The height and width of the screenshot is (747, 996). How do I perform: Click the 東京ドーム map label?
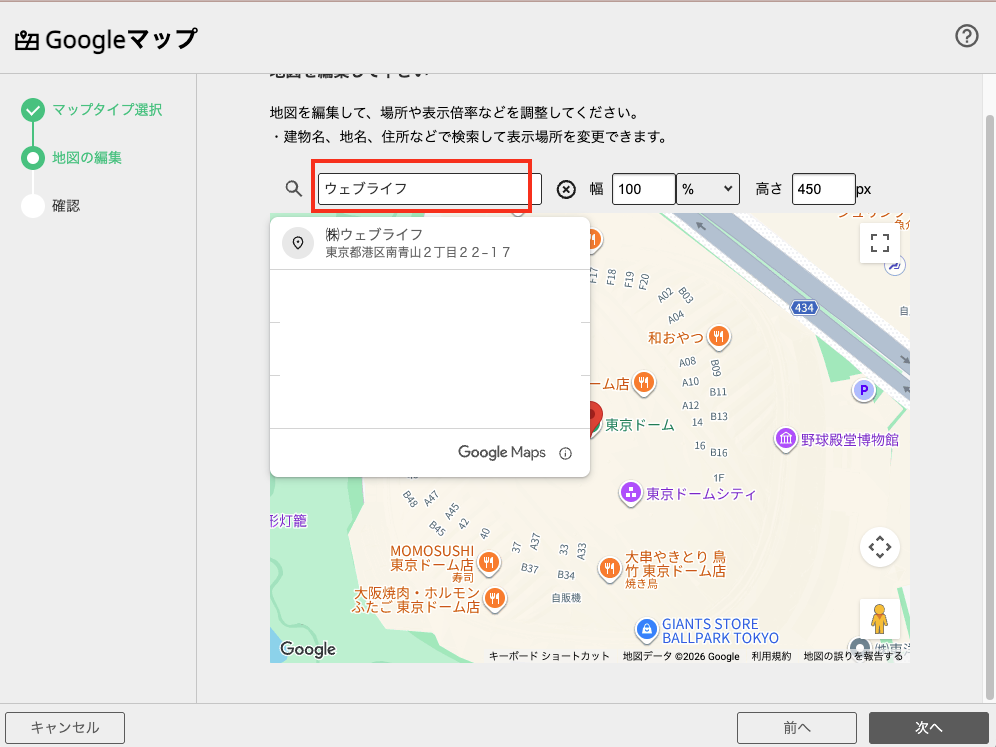point(639,425)
